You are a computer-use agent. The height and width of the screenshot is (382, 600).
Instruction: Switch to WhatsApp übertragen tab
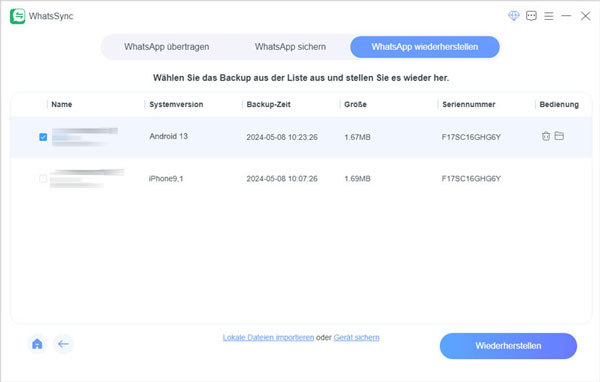[x=166, y=47]
